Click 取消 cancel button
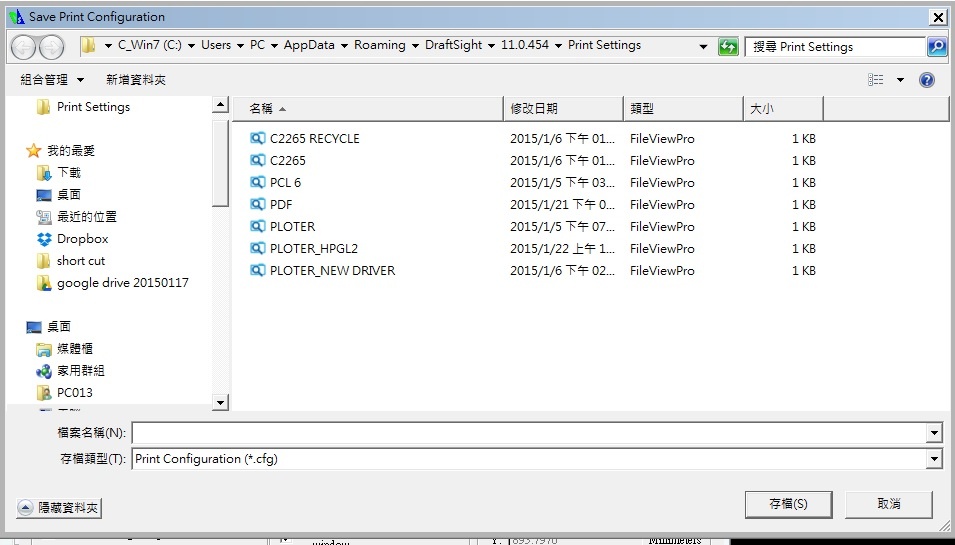955x545 pixels. pos(889,504)
